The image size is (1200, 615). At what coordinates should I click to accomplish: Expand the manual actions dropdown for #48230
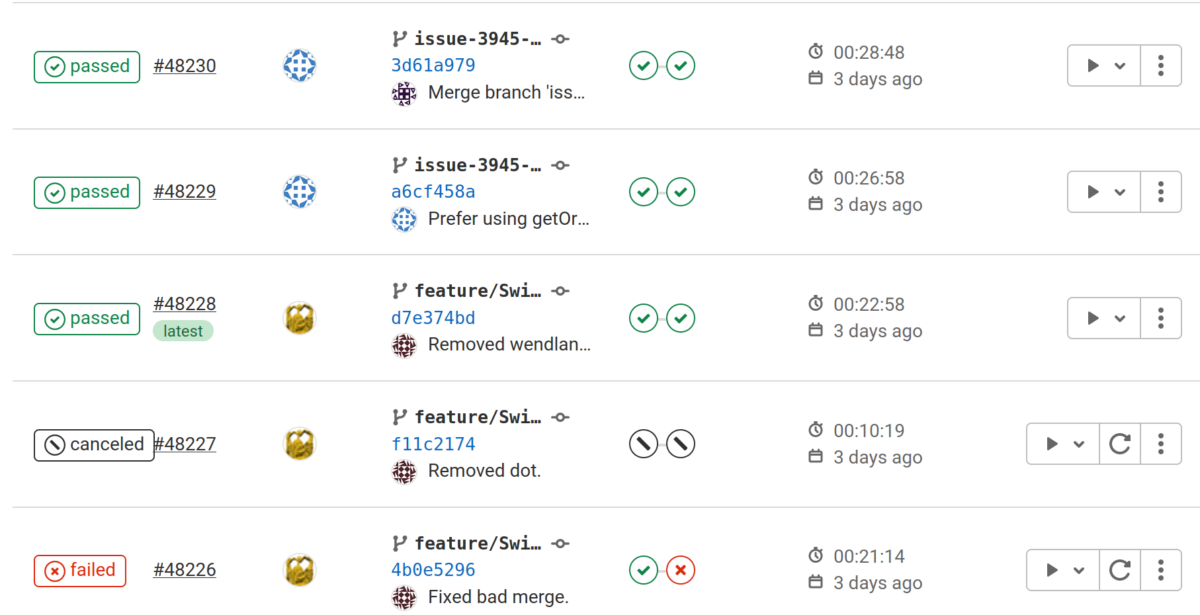pos(1105,66)
